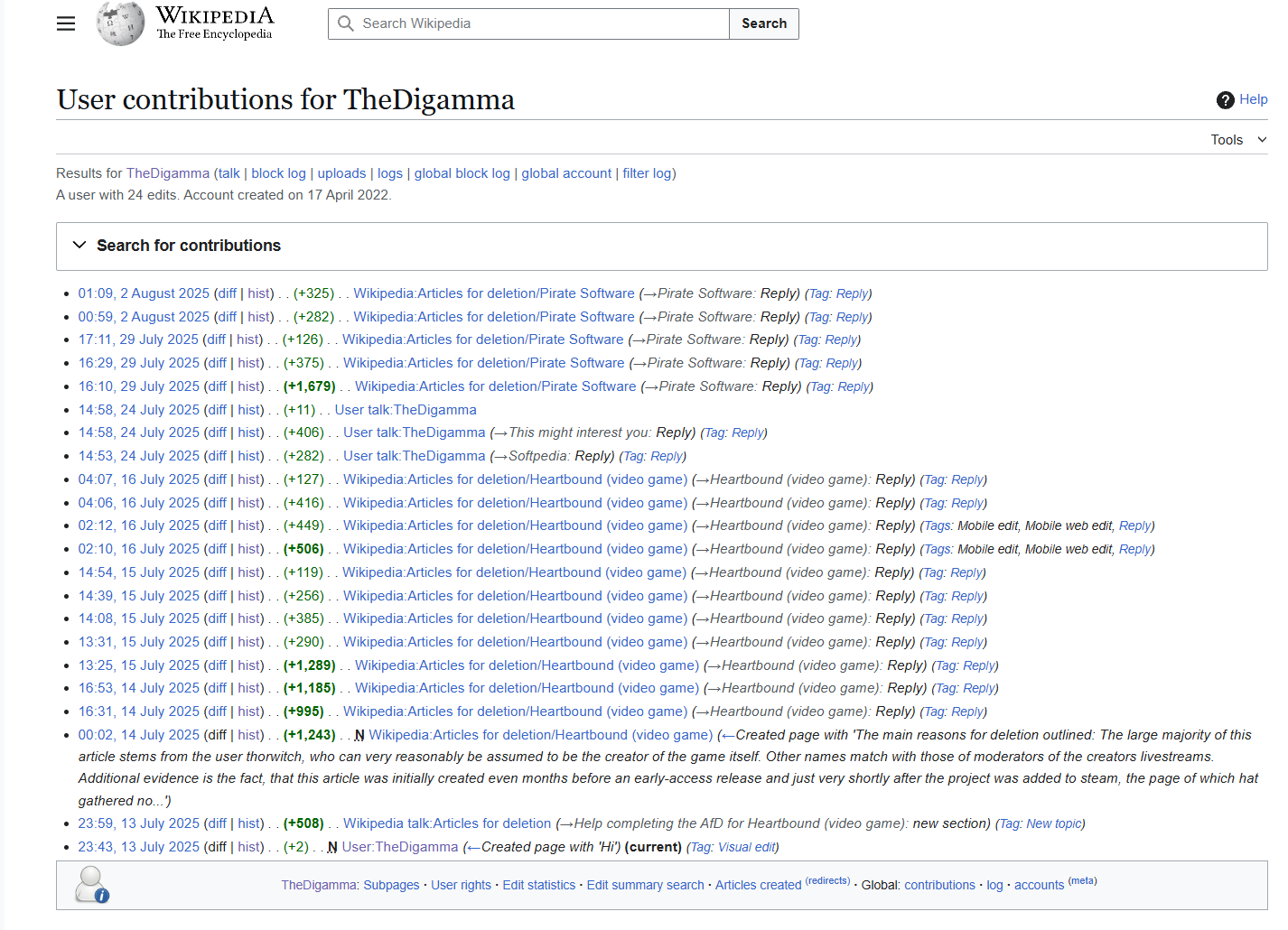Viewport: 1288px width, 930px height.
Task: Expand the Search for contributions panel
Action: pyautogui.click(x=661, y=246)
